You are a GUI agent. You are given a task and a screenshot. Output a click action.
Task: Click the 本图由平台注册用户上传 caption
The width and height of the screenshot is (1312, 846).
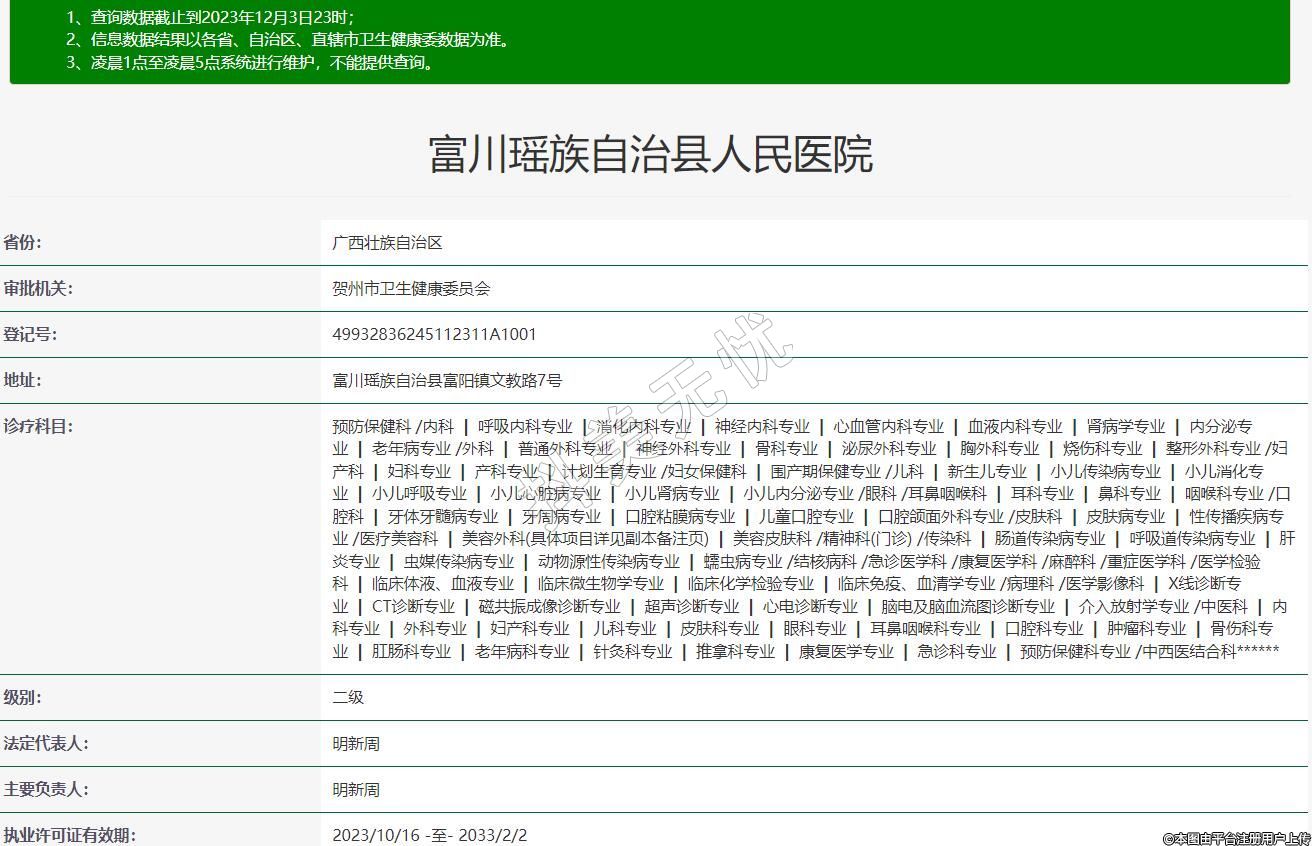tap(1235, 838)
